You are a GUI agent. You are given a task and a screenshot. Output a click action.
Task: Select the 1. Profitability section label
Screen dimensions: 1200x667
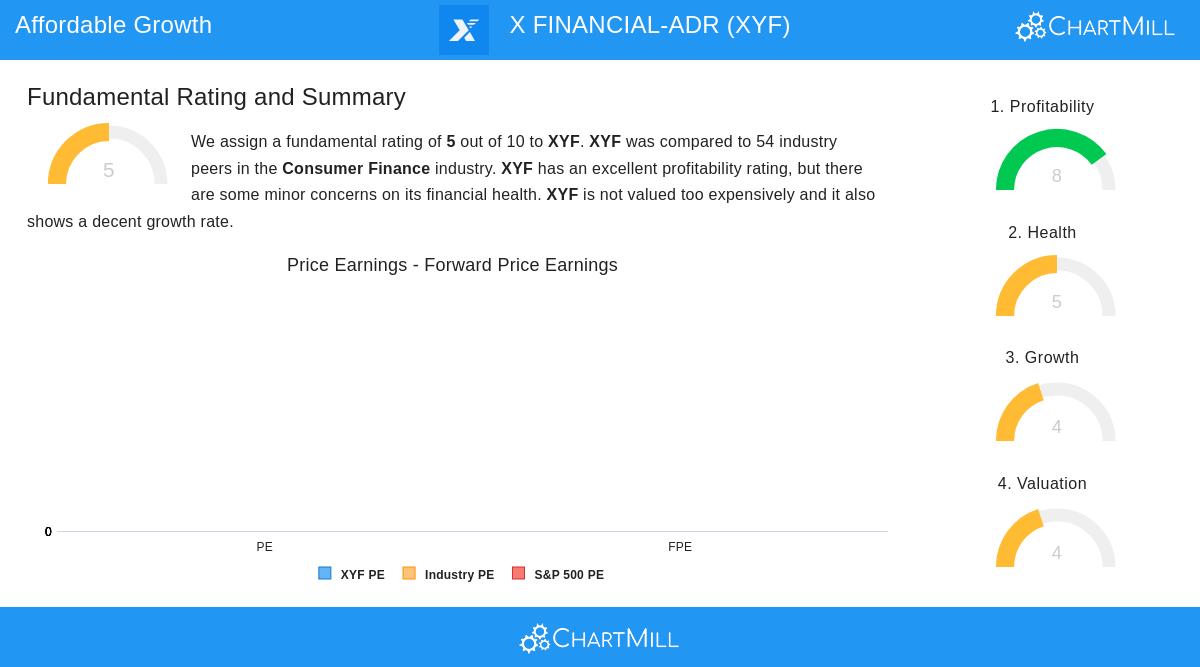coord(1042,107)
